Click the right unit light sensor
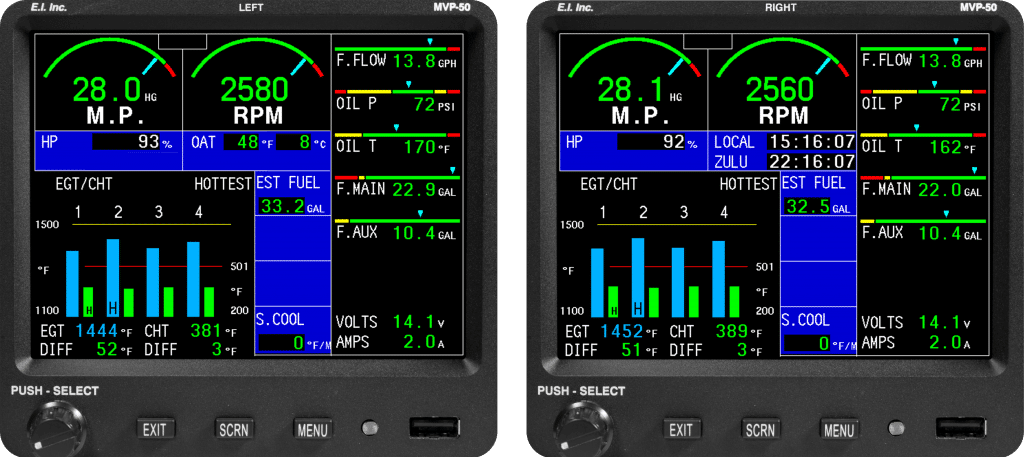The width and height of the screenshot is (1024, 457). [896, 428]
